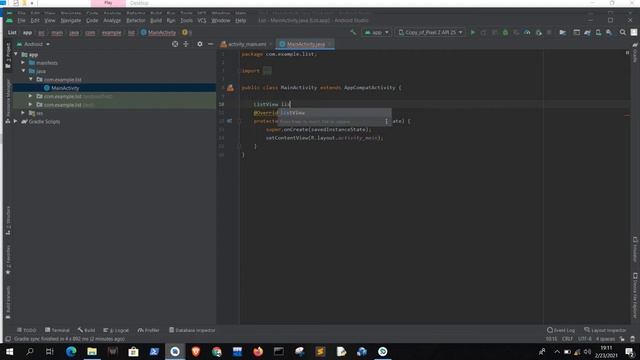Switch to the activity_main.xml editor tab
The width and height of the screenshot is (640, 360).
pyautogui.click(x=247, y=44)
